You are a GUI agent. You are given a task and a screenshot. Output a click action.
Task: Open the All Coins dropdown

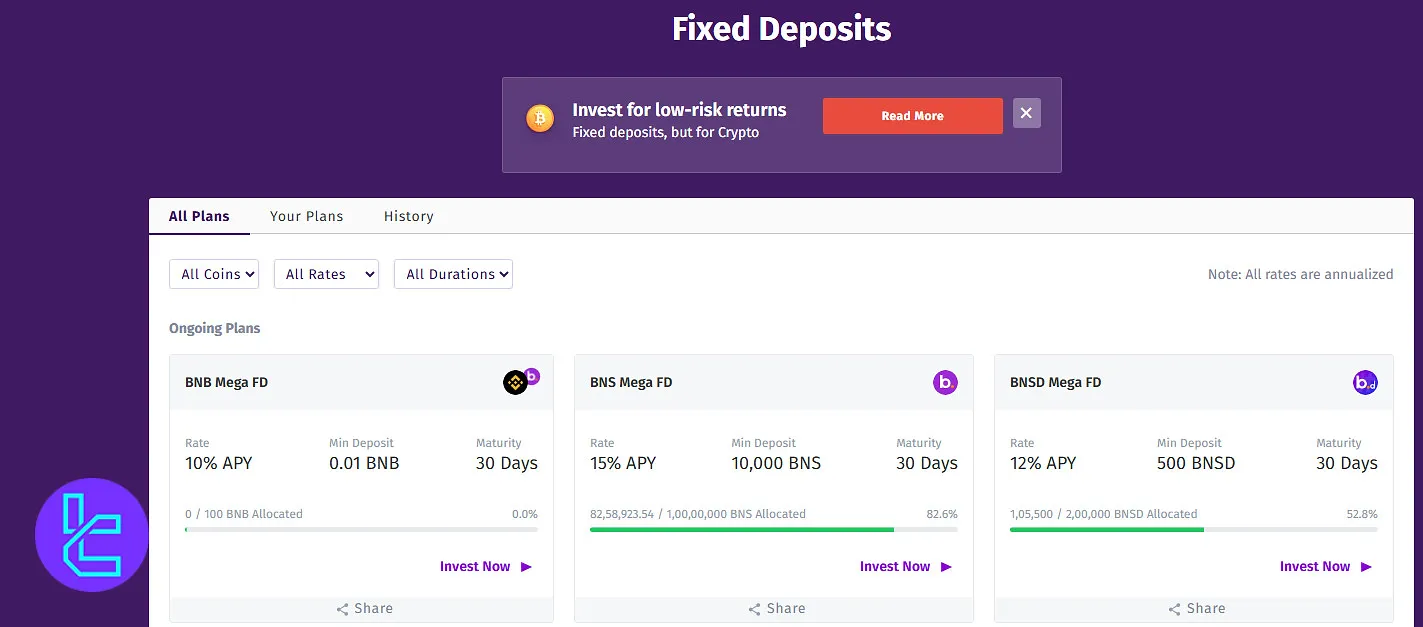(x=213, y=274)
